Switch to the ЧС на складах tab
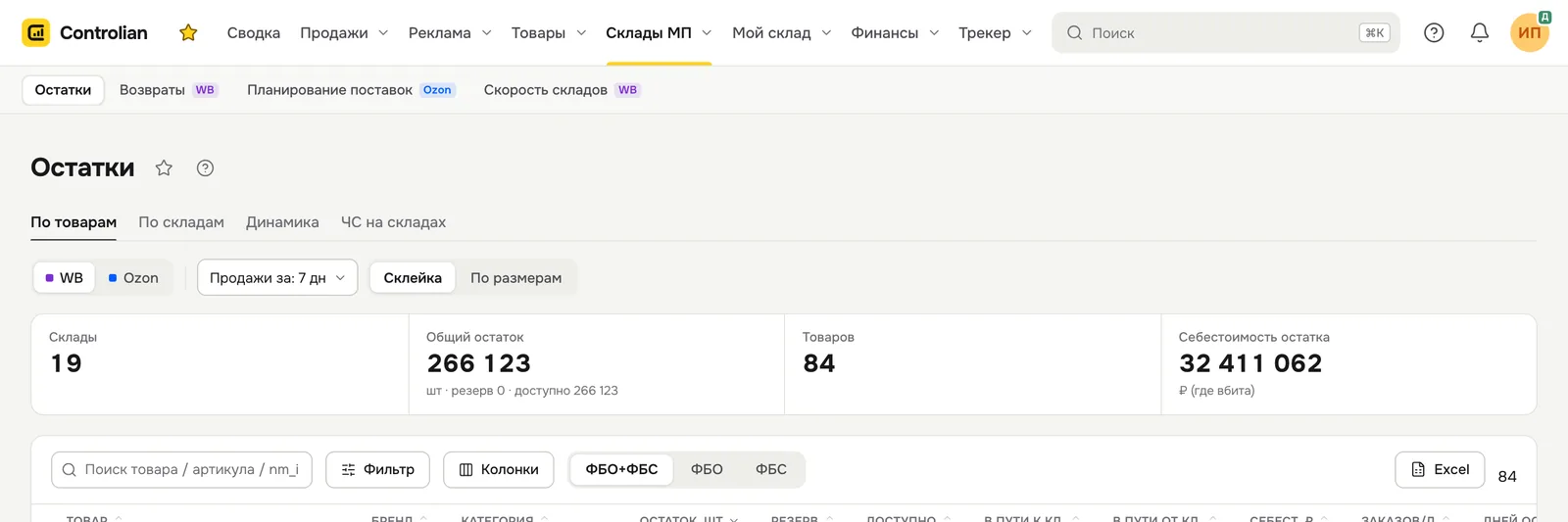 [x=393, y=222]
